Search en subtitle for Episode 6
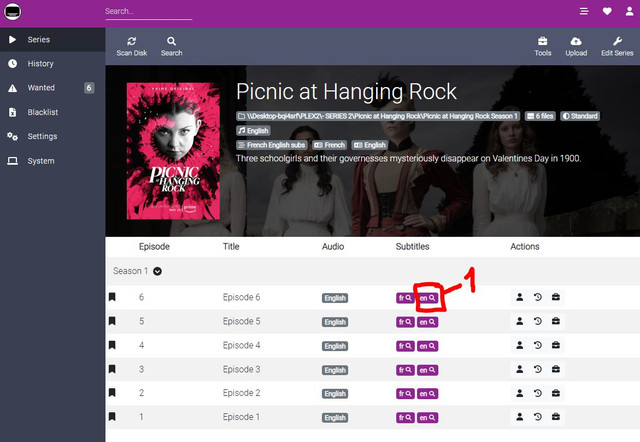The image size is (640, 442). coord(427,298)
